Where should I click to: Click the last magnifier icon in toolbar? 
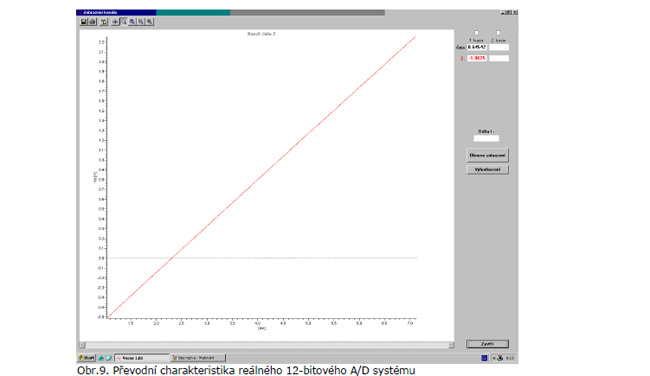coord(150,22)
